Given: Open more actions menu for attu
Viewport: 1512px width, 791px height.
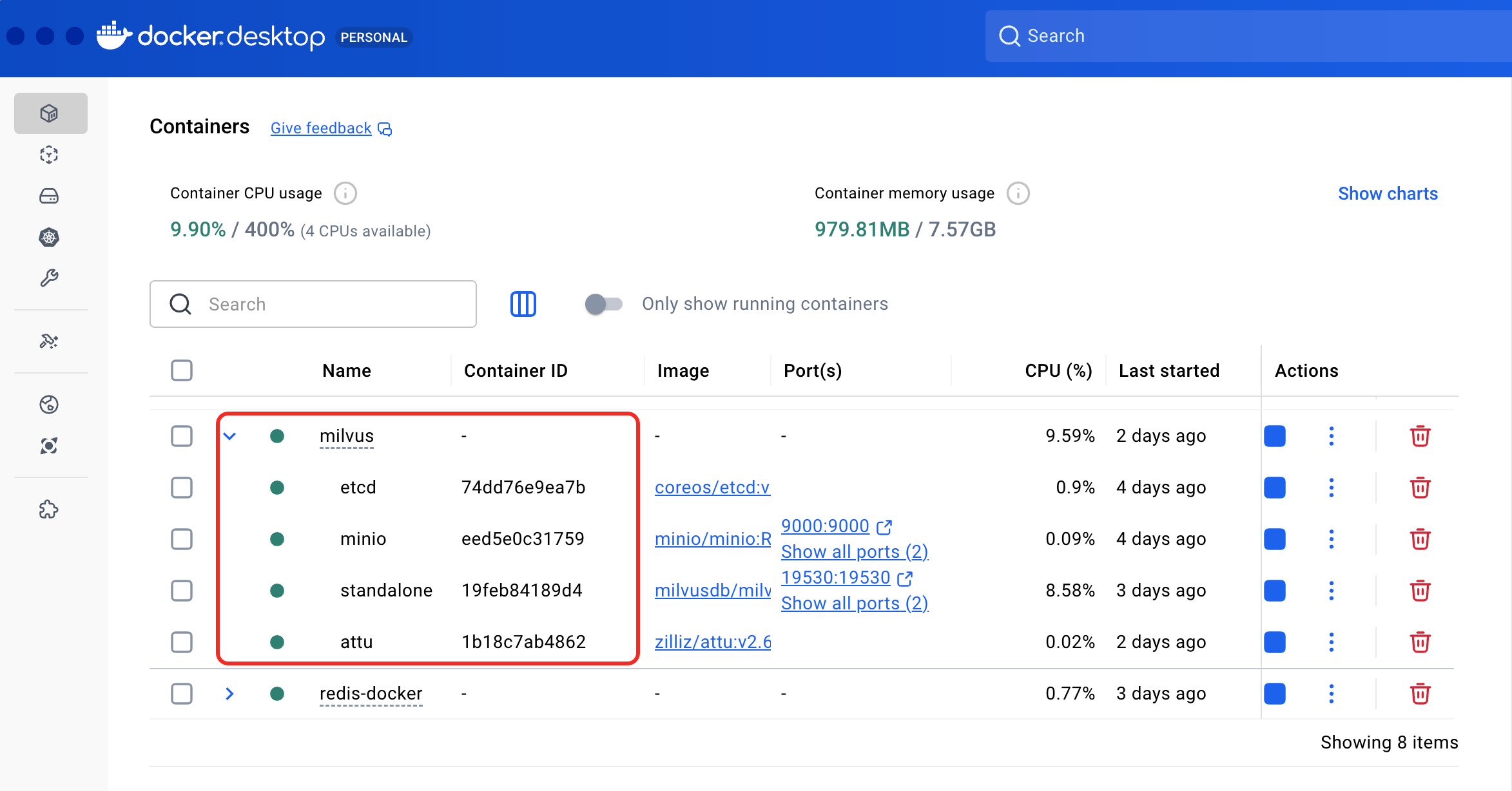Looking at the screenshot, I should pyautogui.click(x=1331, y=642).
